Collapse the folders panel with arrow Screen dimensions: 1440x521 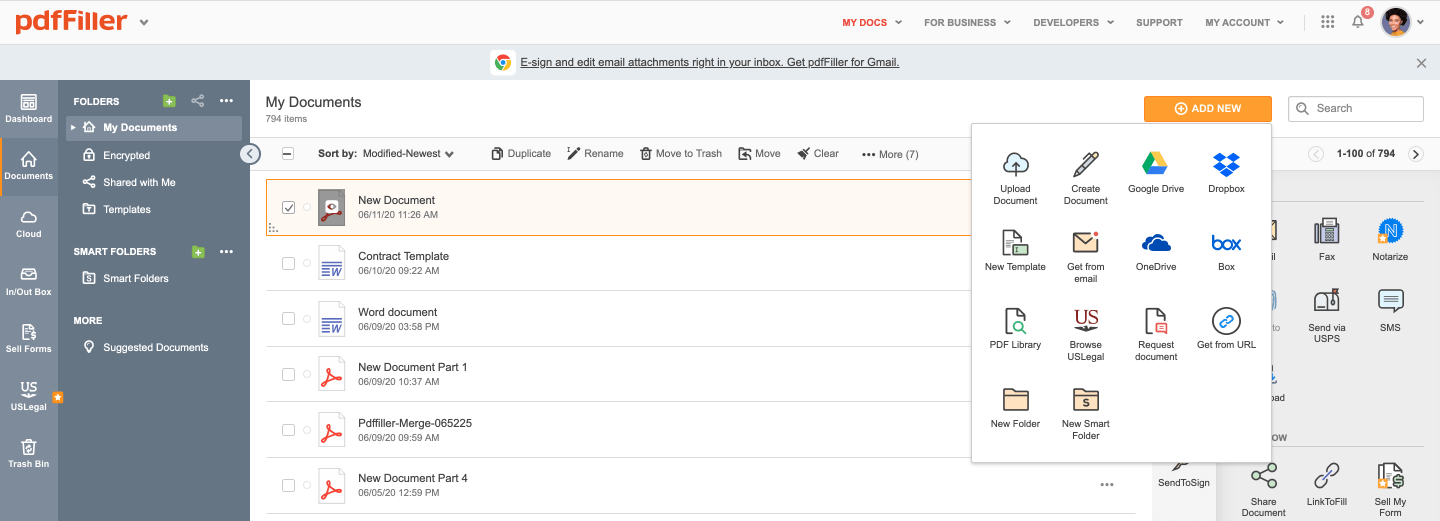pos(250,154)
